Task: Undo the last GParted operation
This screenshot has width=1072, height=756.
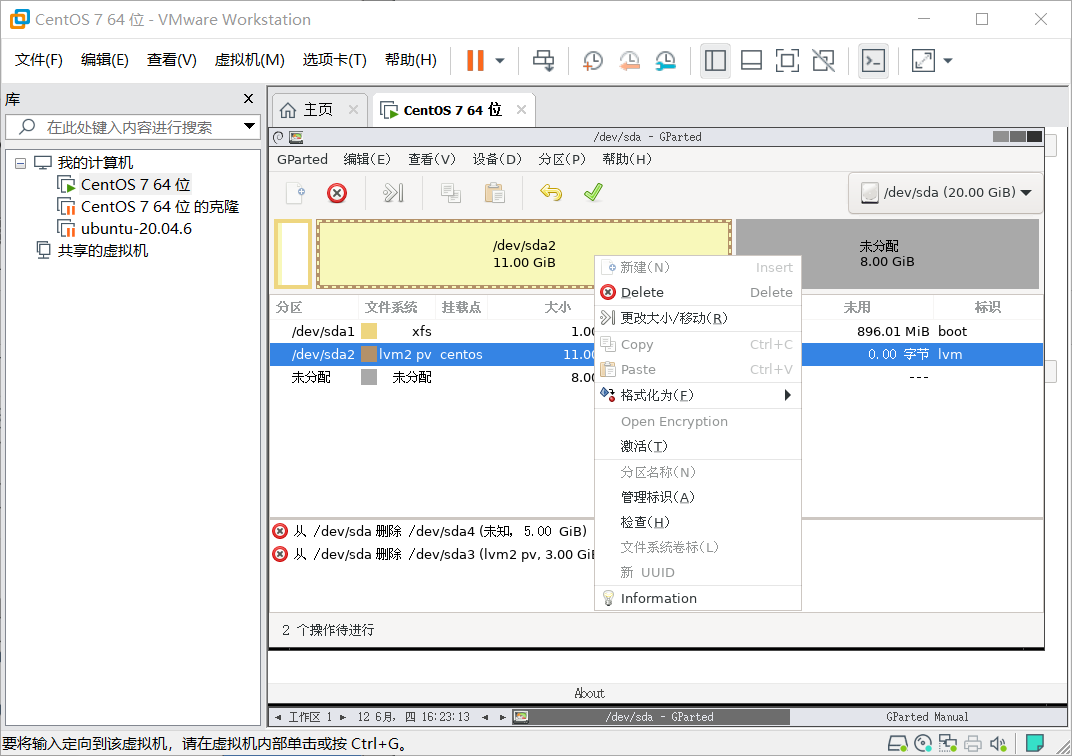Action: point(551,193)
